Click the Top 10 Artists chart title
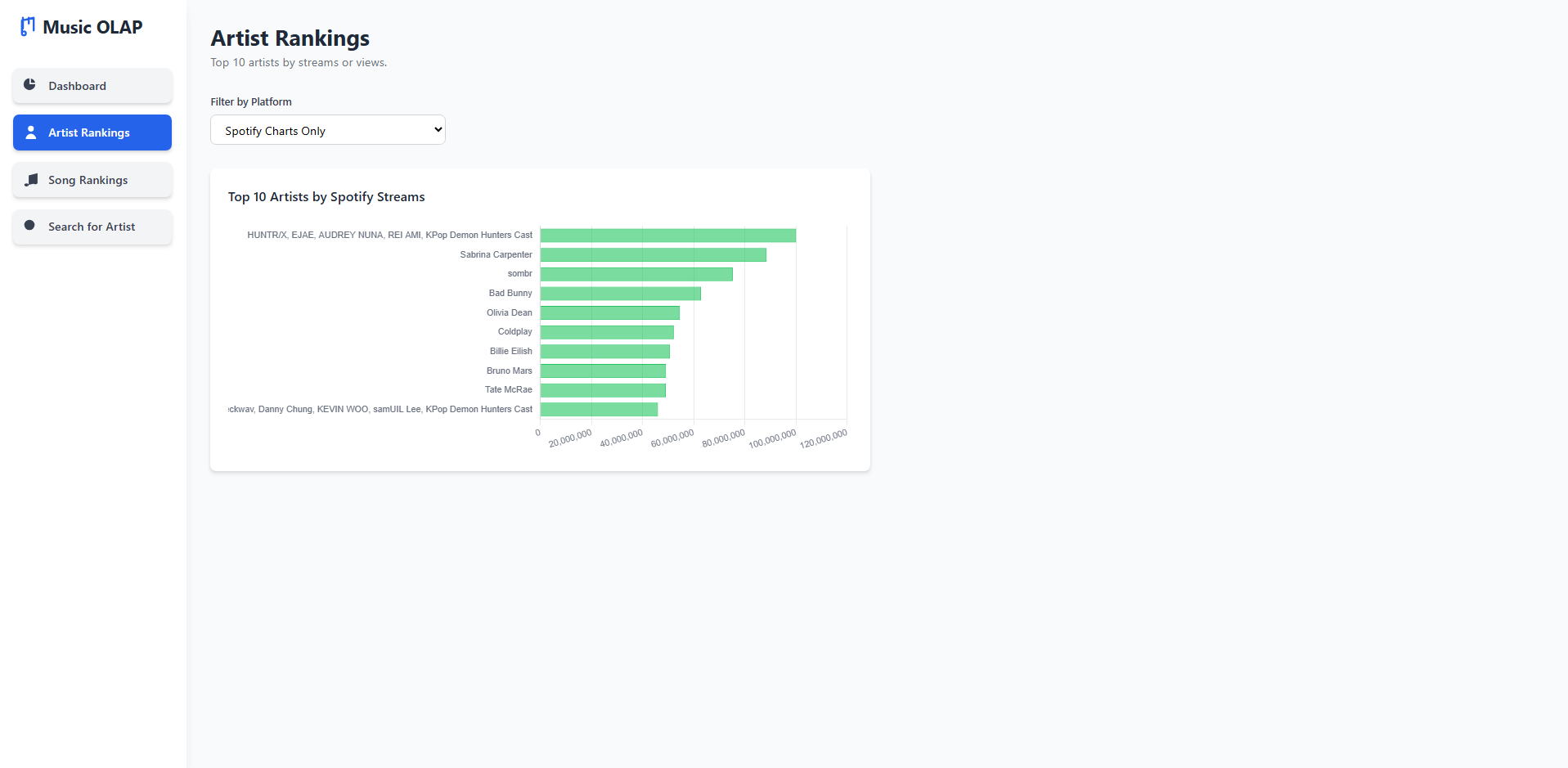The height and width of the screenshot is (768, 1568). pos(326,196)
